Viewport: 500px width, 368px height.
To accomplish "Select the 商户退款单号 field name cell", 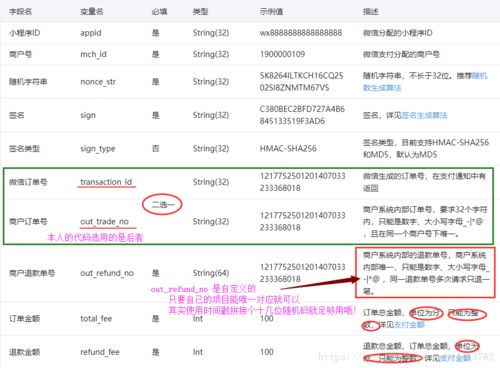I will (x=32, y=273).
